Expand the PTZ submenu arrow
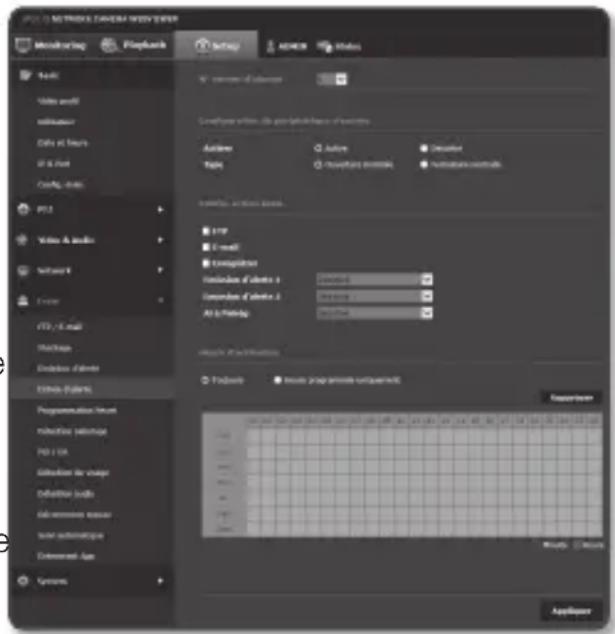 [159, 210]
